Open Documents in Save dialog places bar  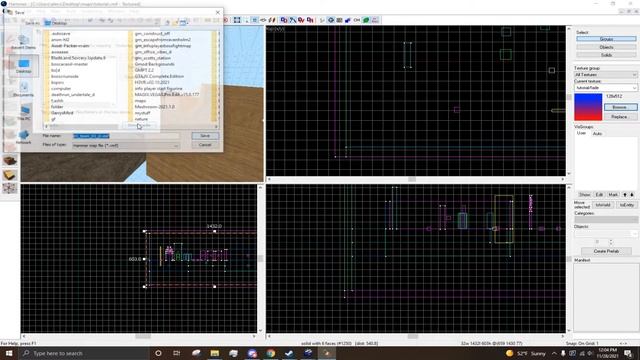coord(23,89)
